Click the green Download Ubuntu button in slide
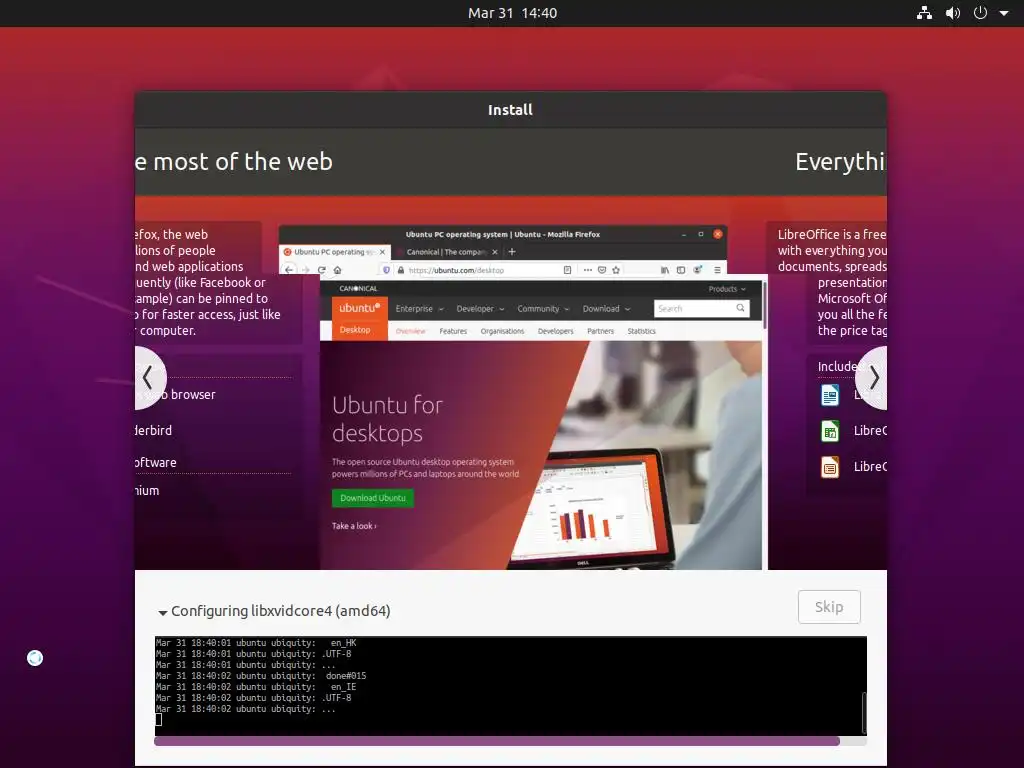 (373, 498)
